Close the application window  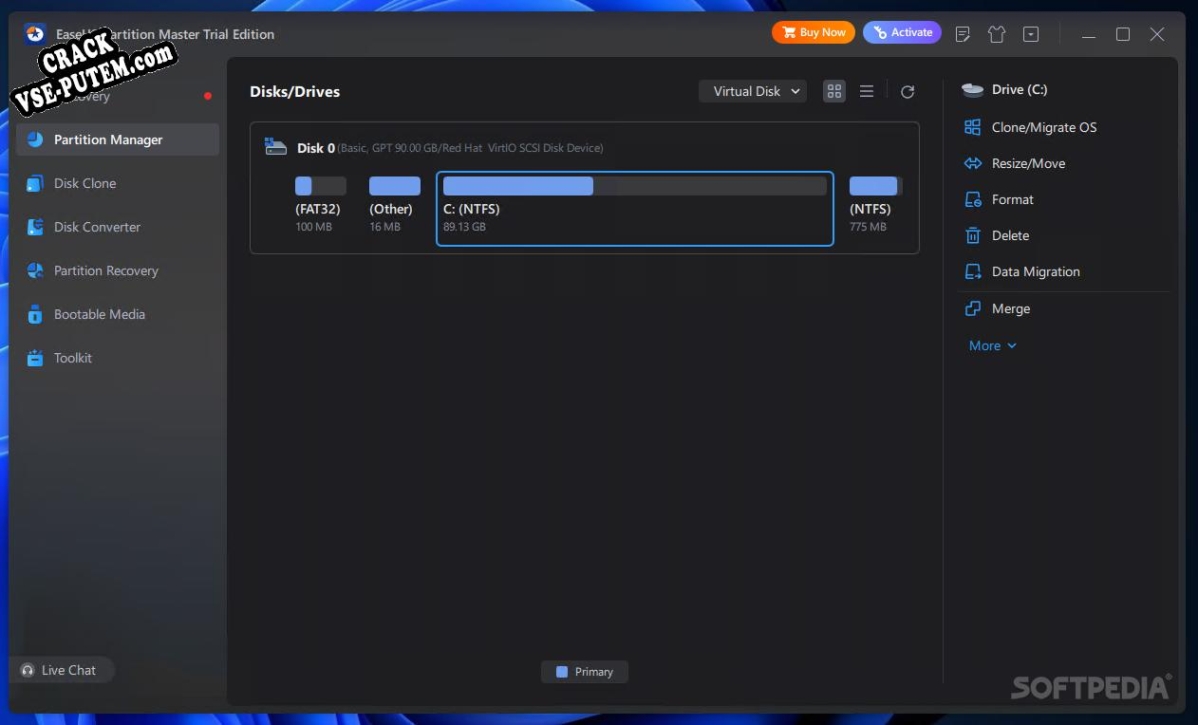(x=1157, y=34)
